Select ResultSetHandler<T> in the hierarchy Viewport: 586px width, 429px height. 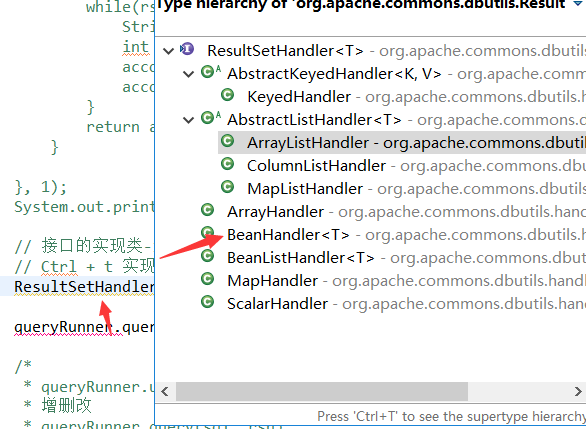tap(286, 51)
